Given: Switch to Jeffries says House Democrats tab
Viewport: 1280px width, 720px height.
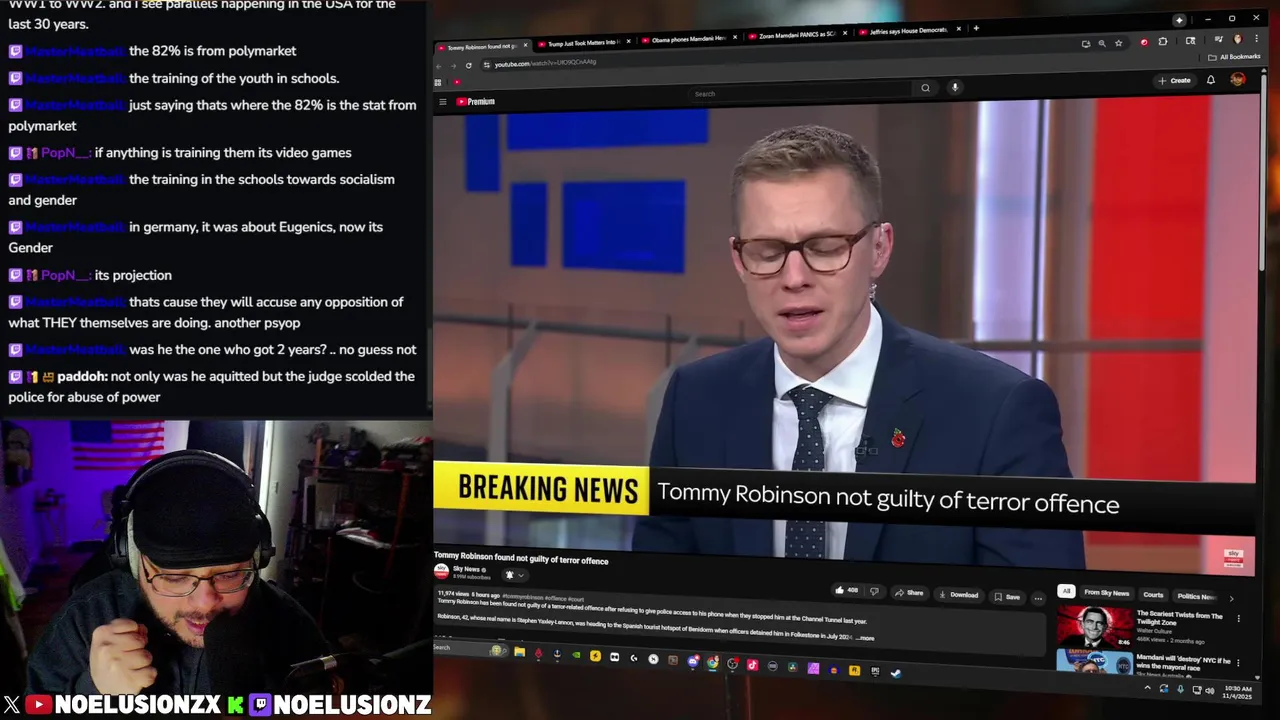Looking at the screenshot, I should (905, 31).
